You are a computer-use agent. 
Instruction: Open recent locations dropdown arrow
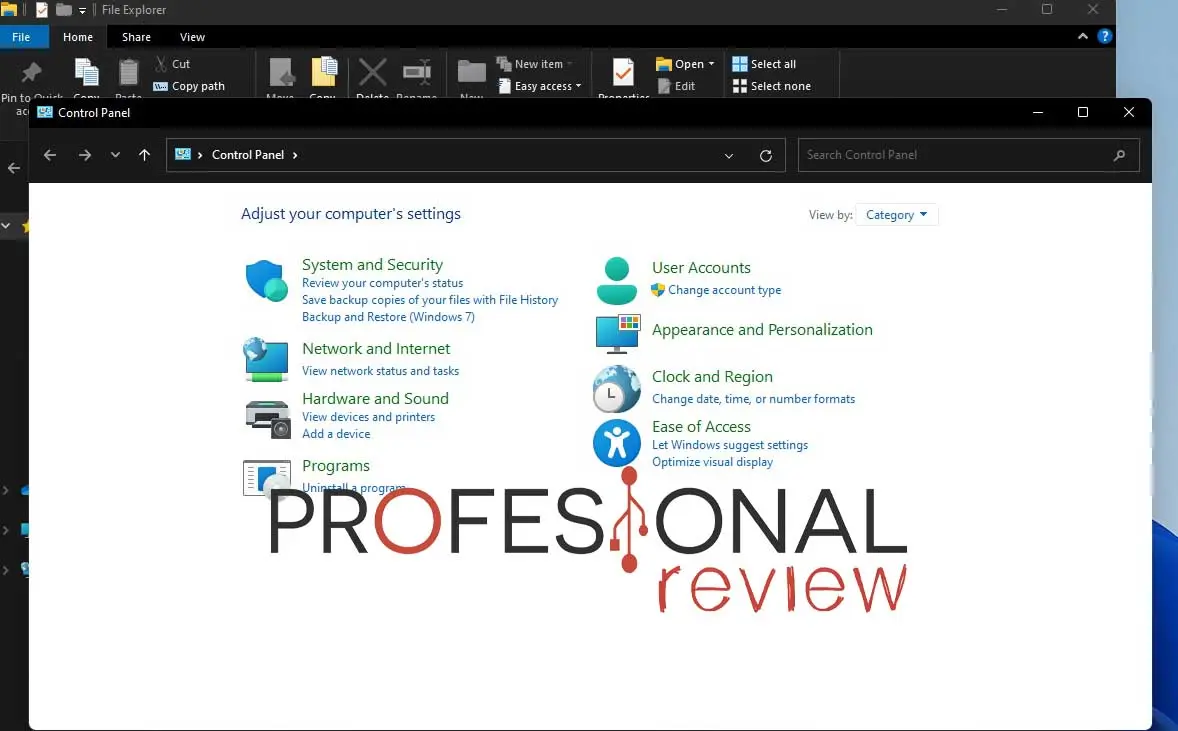[115, 155]
